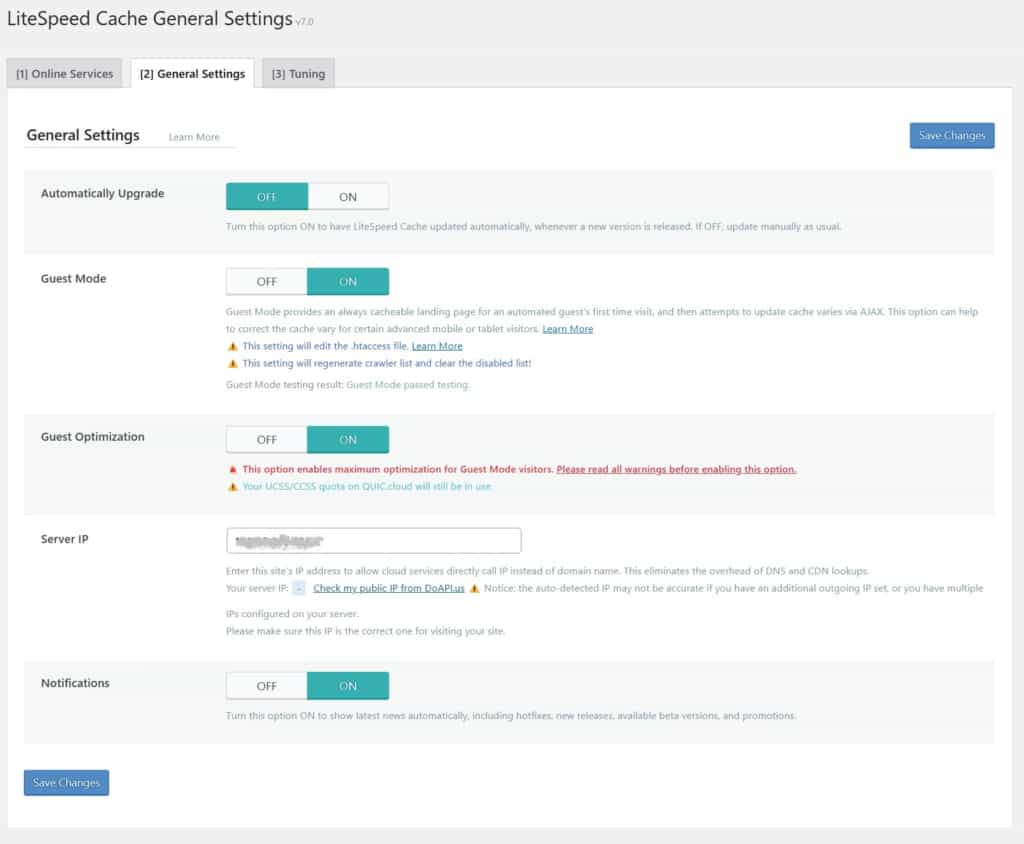Turn off Automatically Upgrade

(x=266, y=196)
